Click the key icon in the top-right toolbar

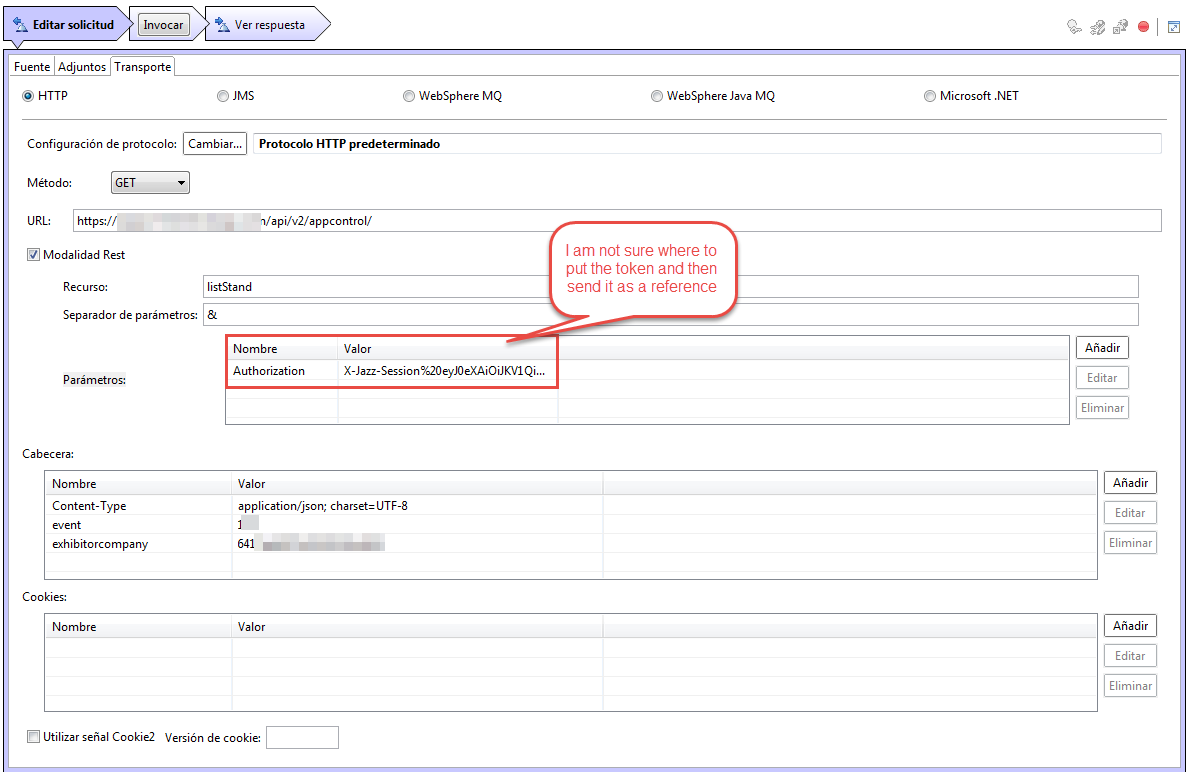(1073, 27)
